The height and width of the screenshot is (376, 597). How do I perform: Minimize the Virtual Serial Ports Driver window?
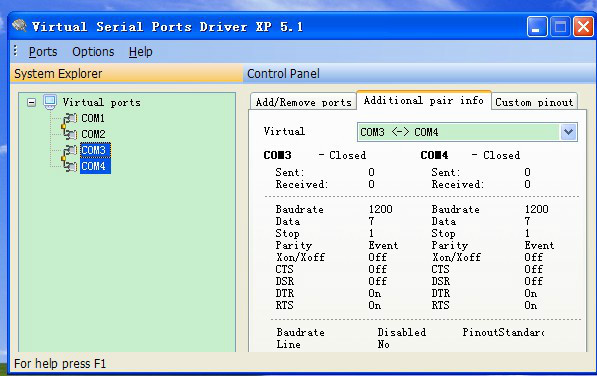coord(537,27)
